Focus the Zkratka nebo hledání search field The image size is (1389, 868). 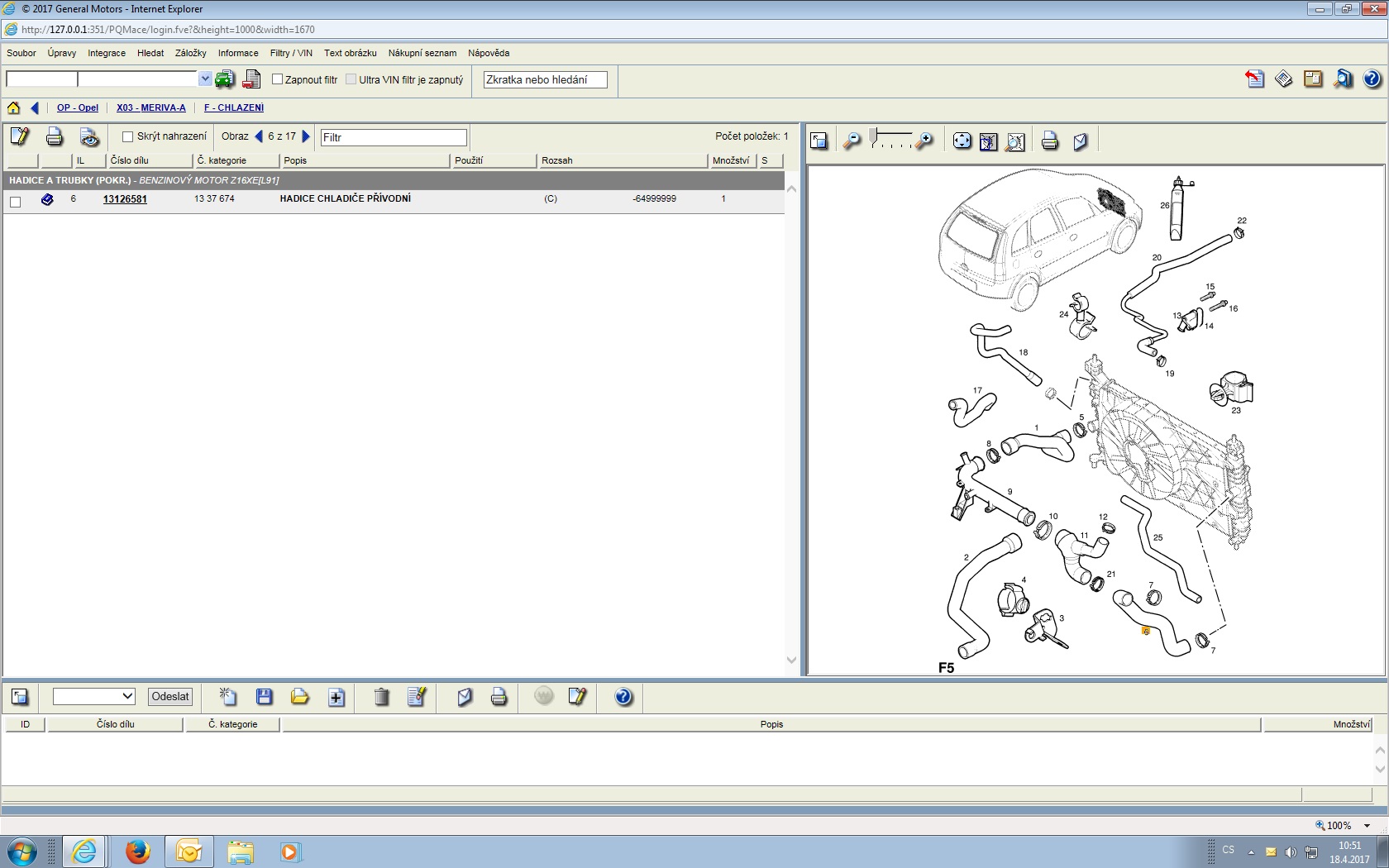[546, 79]
